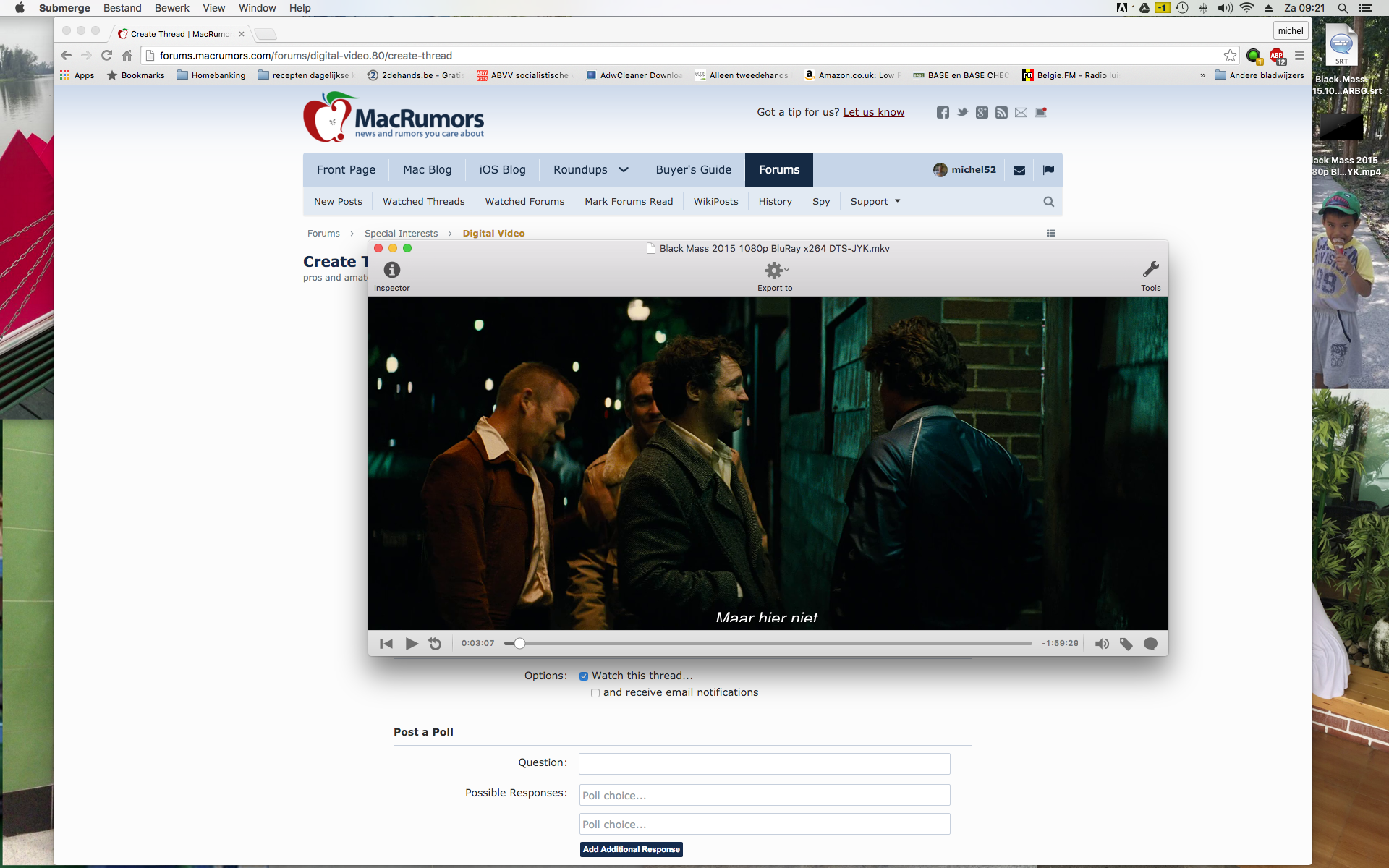This screenshot has width=1389, height=868.
Task: Open the Chrome hamburger menu
Action: point(1299,56)
